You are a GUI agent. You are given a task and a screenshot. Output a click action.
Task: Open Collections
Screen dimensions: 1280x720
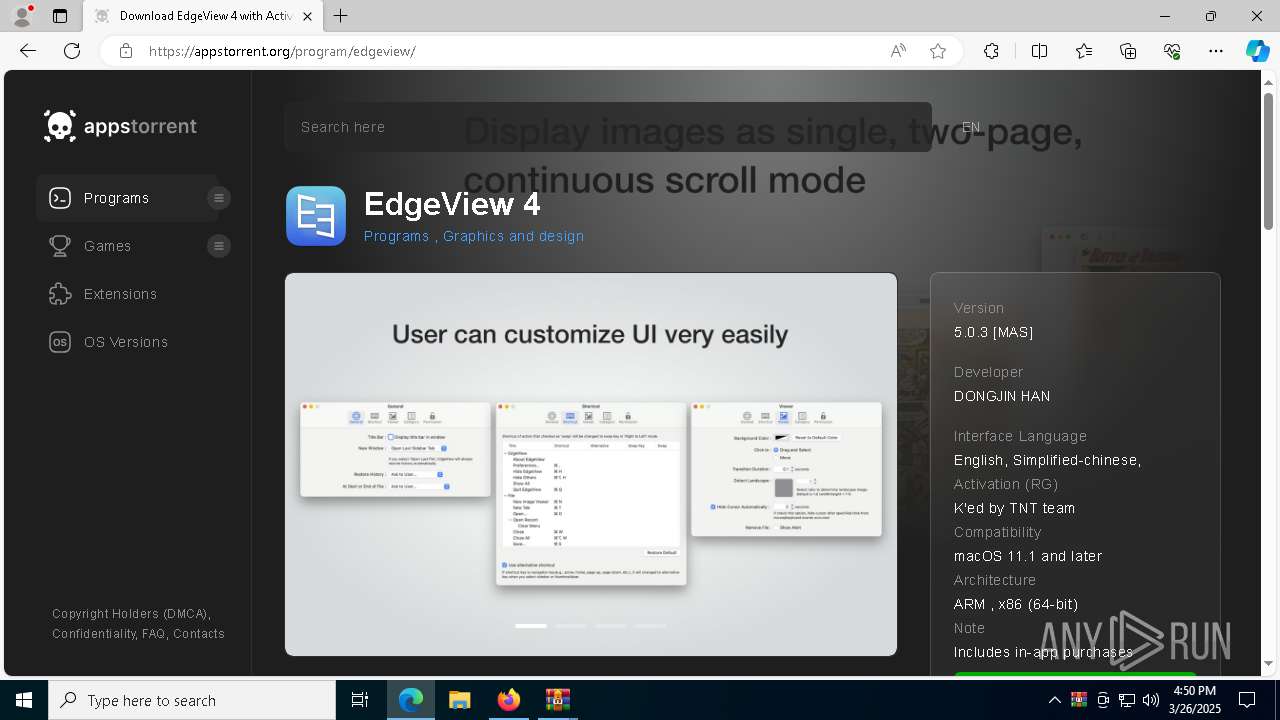coord(1128,51)
